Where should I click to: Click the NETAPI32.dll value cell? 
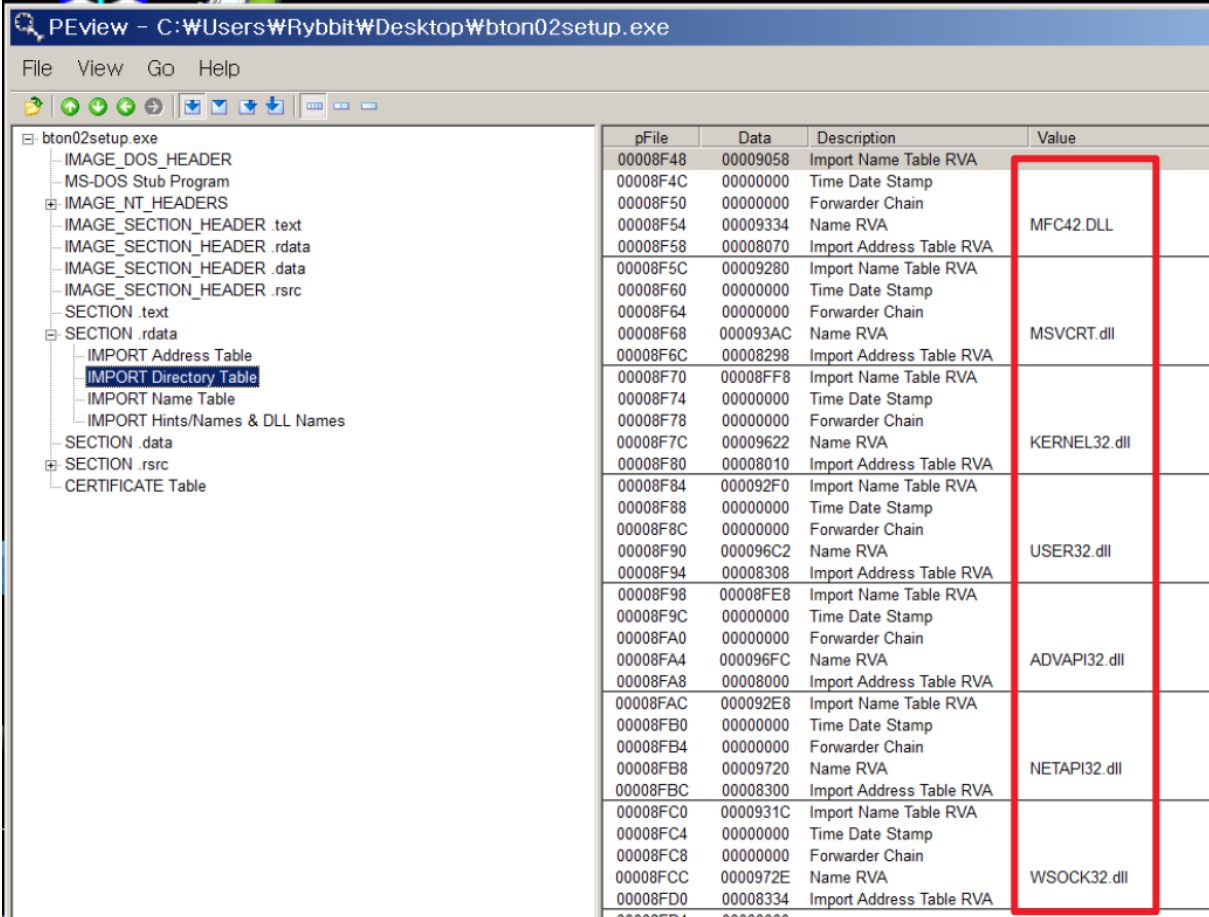[1076, 769]
